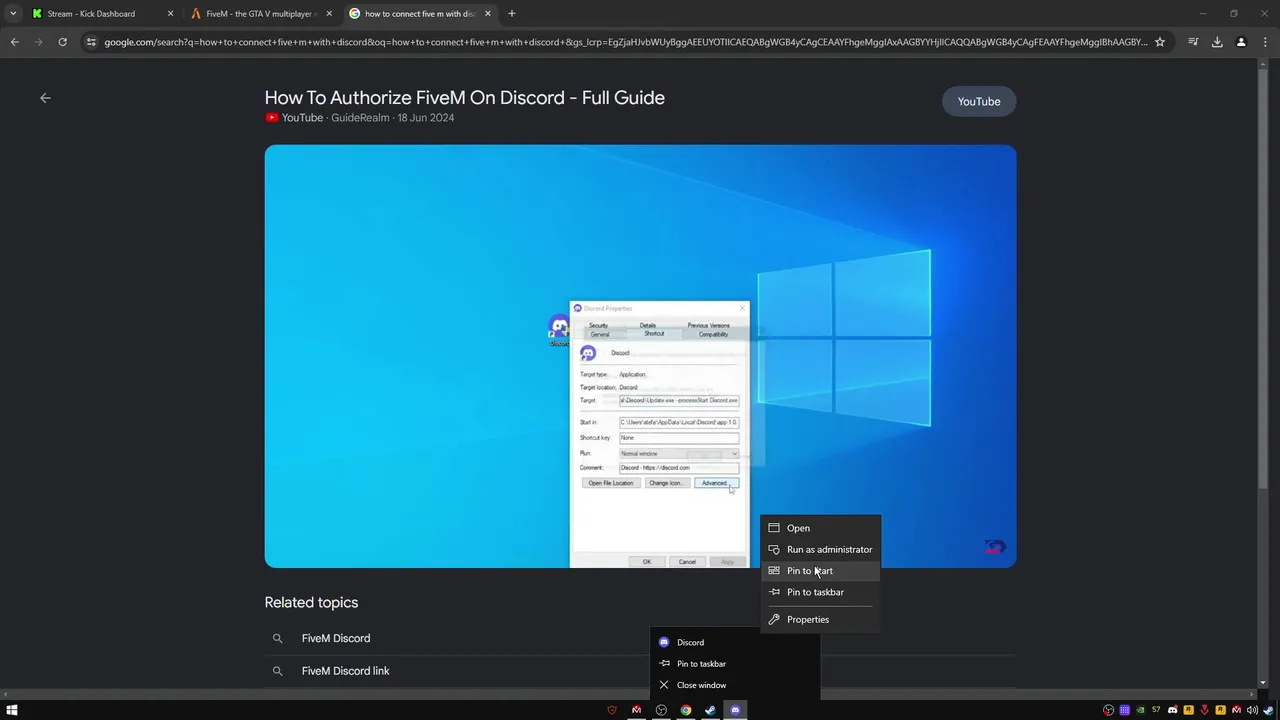The width and height of the screenshot is (1280, 720).
Task: Close the Stream - Kick Dashboard tab
Action: 170,14
